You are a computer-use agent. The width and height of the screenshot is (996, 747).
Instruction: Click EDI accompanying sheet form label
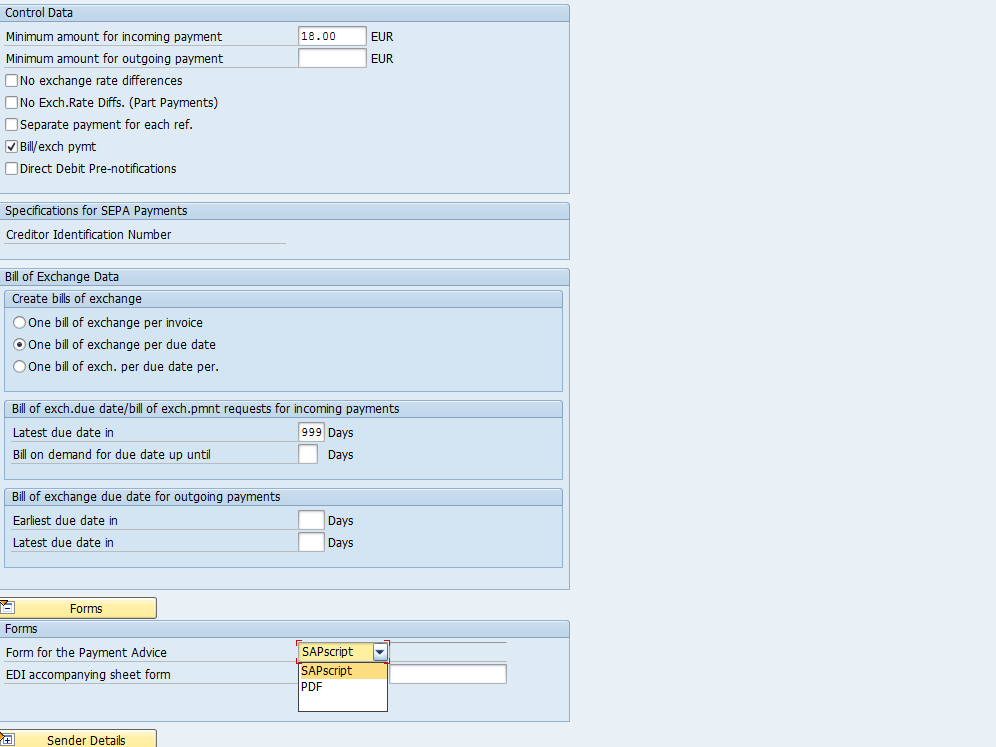(x=88, y=675)
